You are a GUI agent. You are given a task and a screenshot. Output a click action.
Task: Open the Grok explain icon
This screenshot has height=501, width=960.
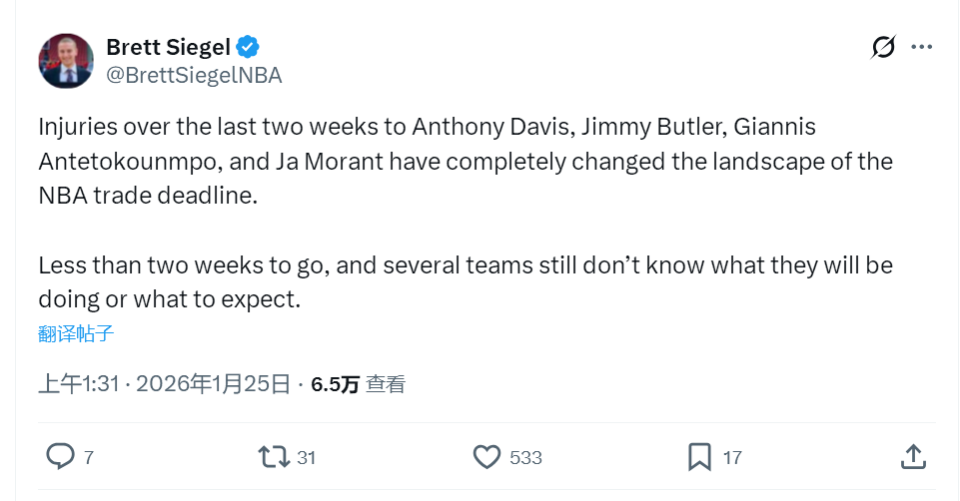[883, 47]
